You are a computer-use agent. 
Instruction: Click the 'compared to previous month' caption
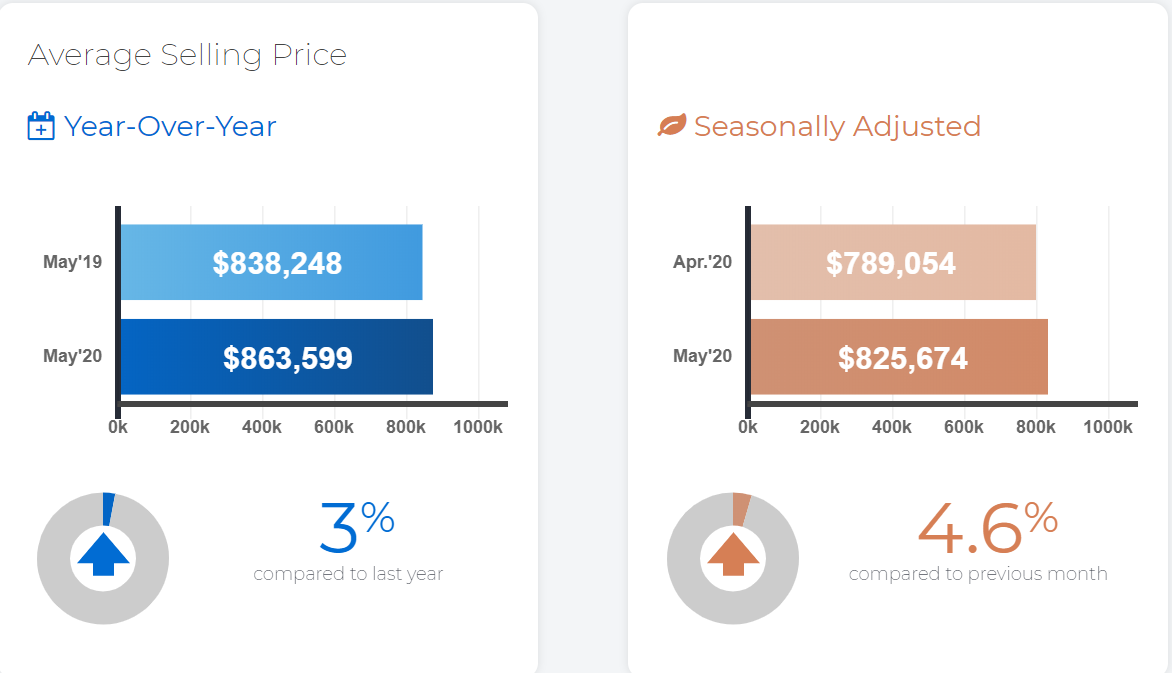point(978,574)
